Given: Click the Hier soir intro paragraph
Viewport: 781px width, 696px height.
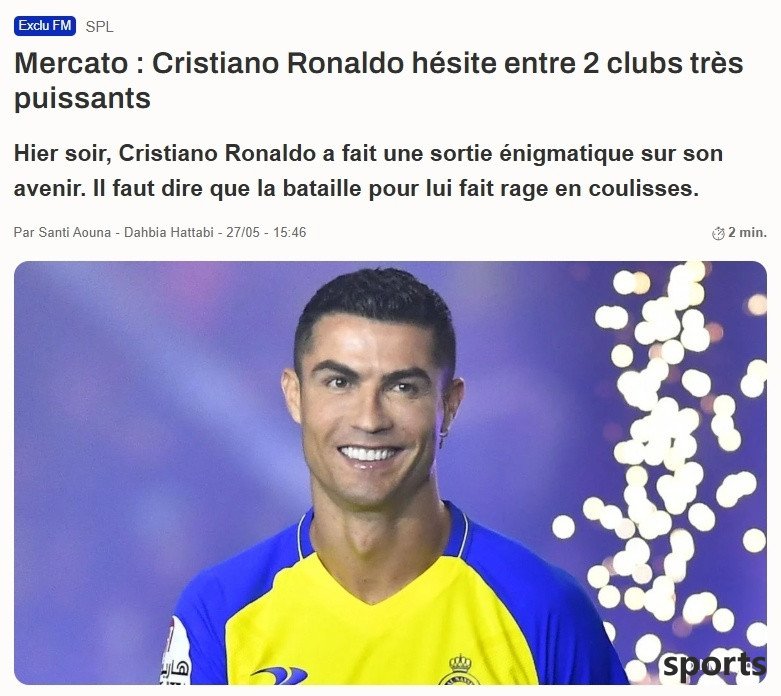Looking at the screenshot, I should (x=368, y=171).
